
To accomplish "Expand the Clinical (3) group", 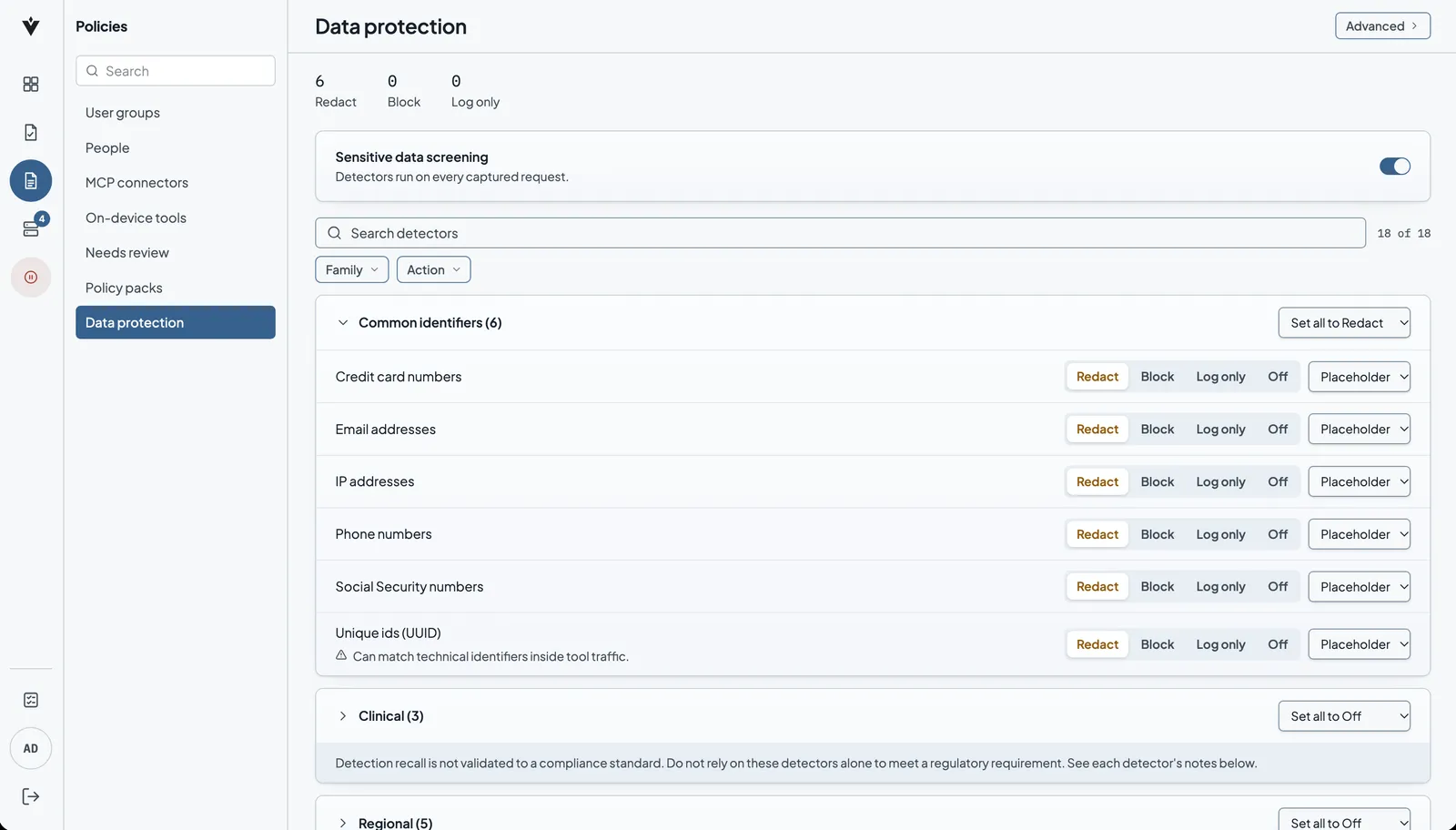I will pyautogui.click(x=343, y=716).
